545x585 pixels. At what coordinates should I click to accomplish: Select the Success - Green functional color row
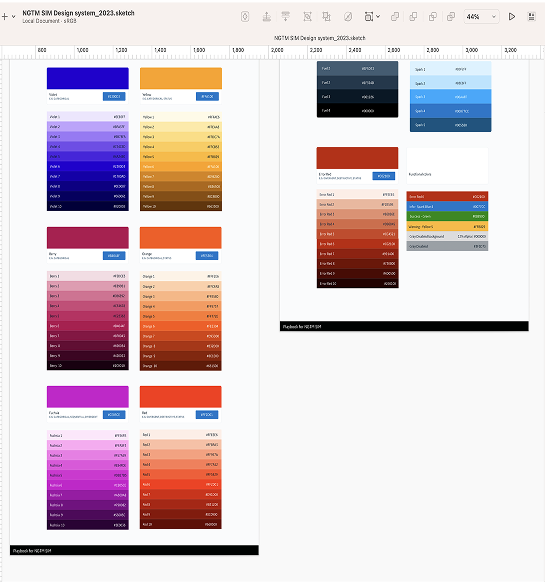[447, 216]
